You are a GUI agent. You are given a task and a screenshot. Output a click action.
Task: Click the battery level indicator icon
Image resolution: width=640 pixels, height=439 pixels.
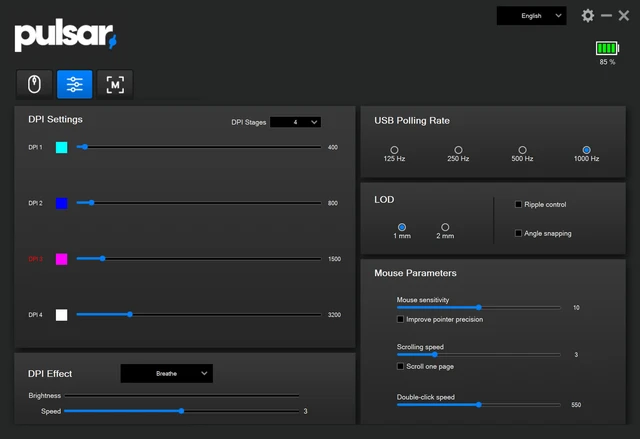607,47
